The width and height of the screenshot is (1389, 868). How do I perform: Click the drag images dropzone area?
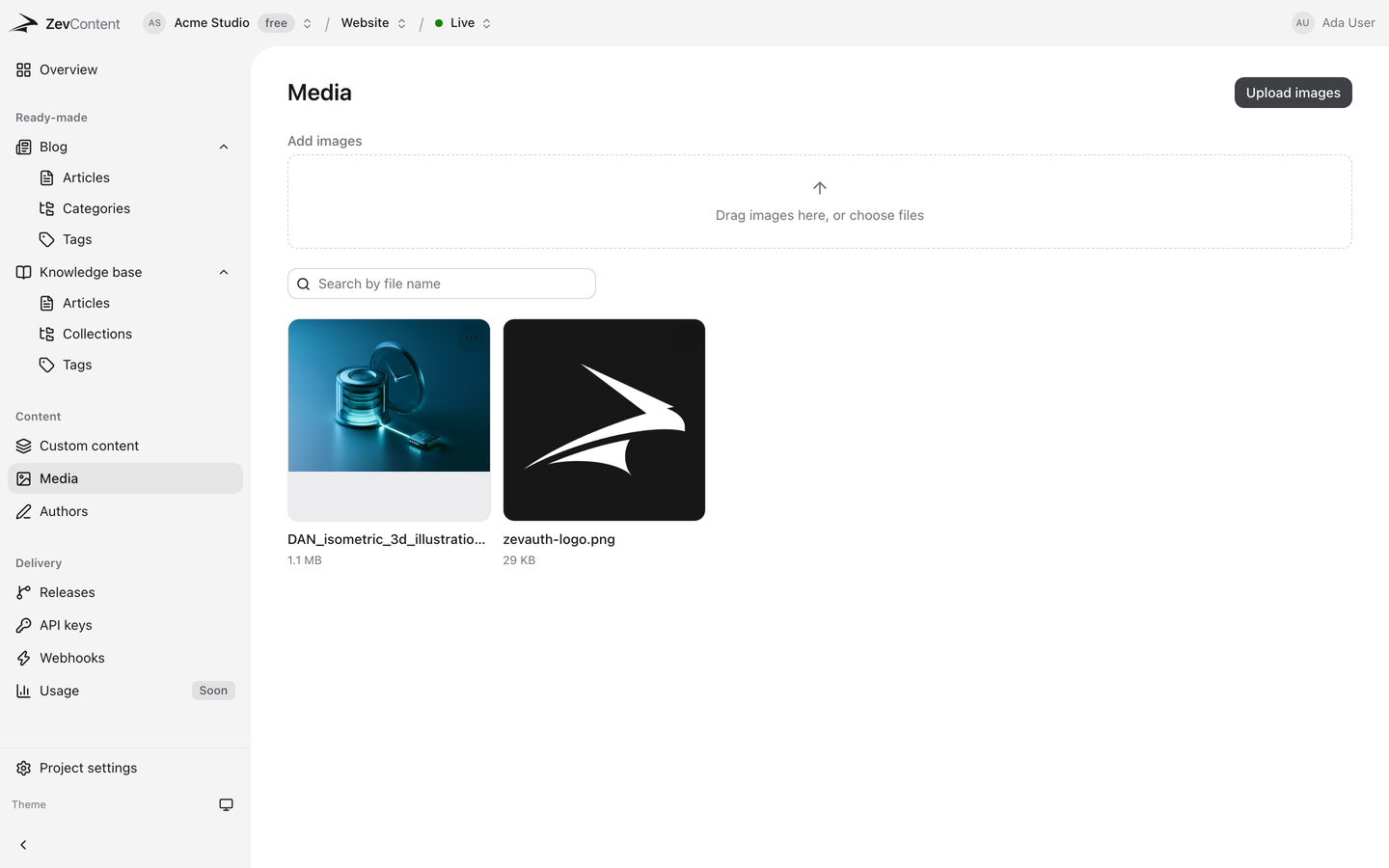coord(820,202)
